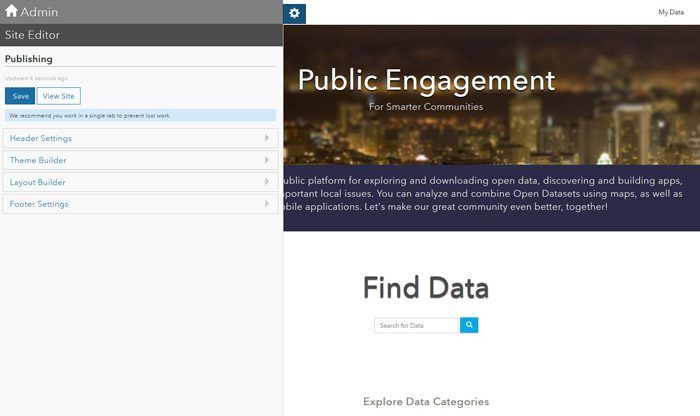Click the Public Engagement hero title
The height and width of the screenshot is (416, 700).
[x=426, y=80]
